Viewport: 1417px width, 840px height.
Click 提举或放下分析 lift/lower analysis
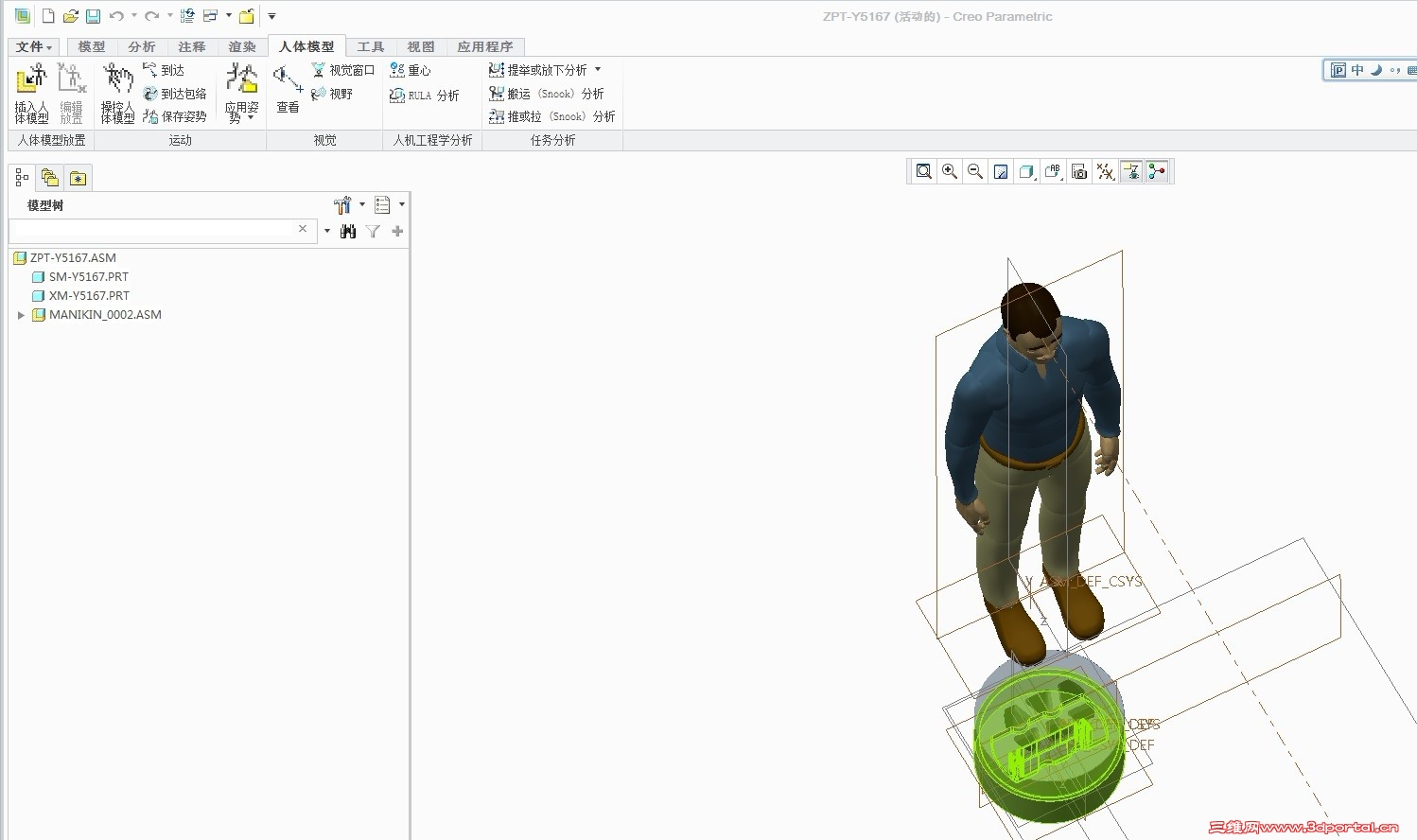(538, 70)
